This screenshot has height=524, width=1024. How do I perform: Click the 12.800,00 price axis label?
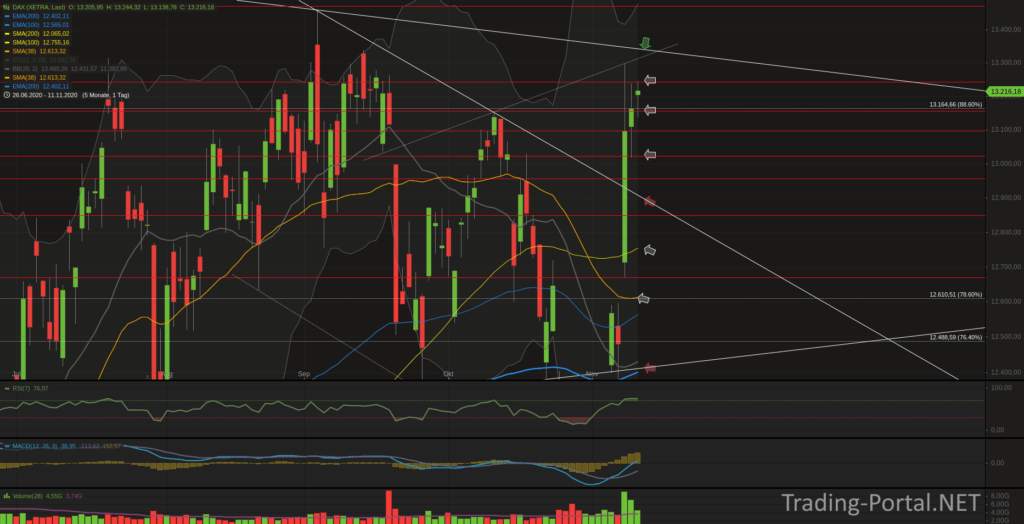pos(1006,233)
